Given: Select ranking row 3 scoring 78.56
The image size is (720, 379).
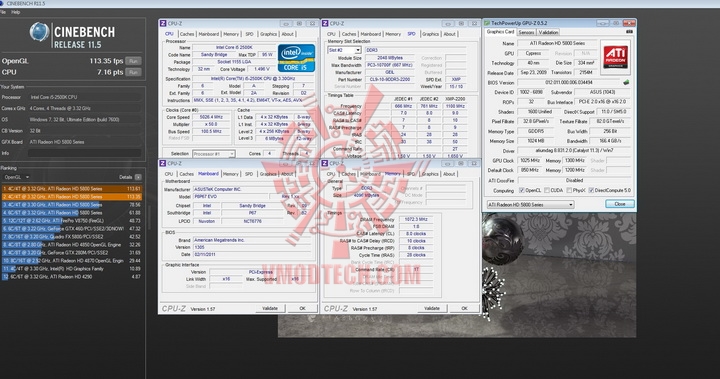Looking at the screenshot, I should [x=72, y=205].
